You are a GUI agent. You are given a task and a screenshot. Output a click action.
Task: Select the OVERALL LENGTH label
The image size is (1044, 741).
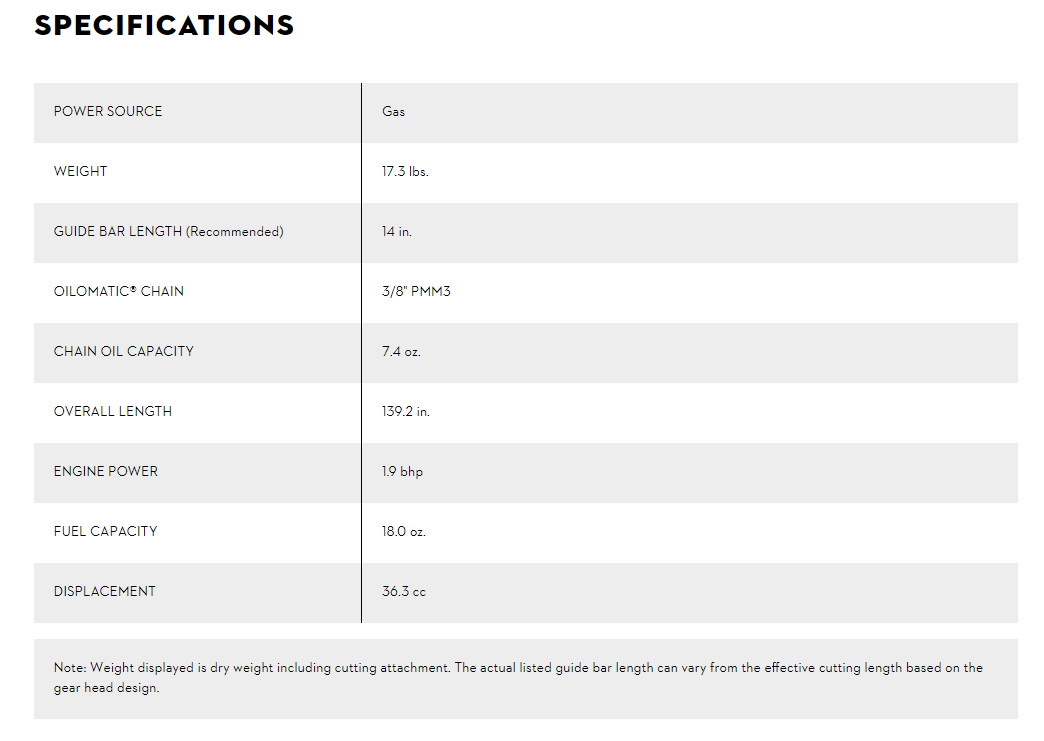(113, 411)
